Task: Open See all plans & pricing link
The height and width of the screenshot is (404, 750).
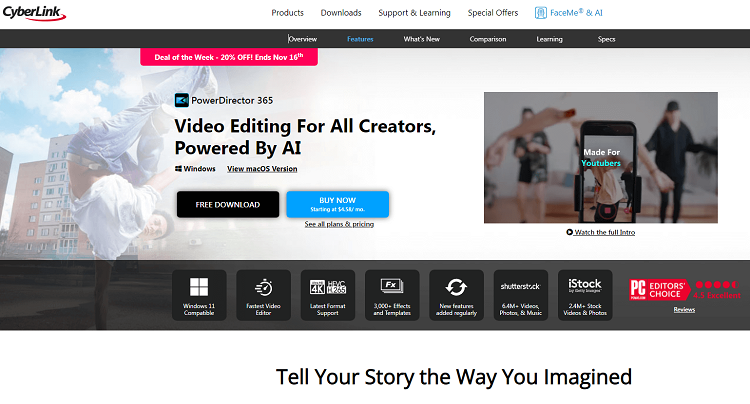Action: (x=339, y=224)
